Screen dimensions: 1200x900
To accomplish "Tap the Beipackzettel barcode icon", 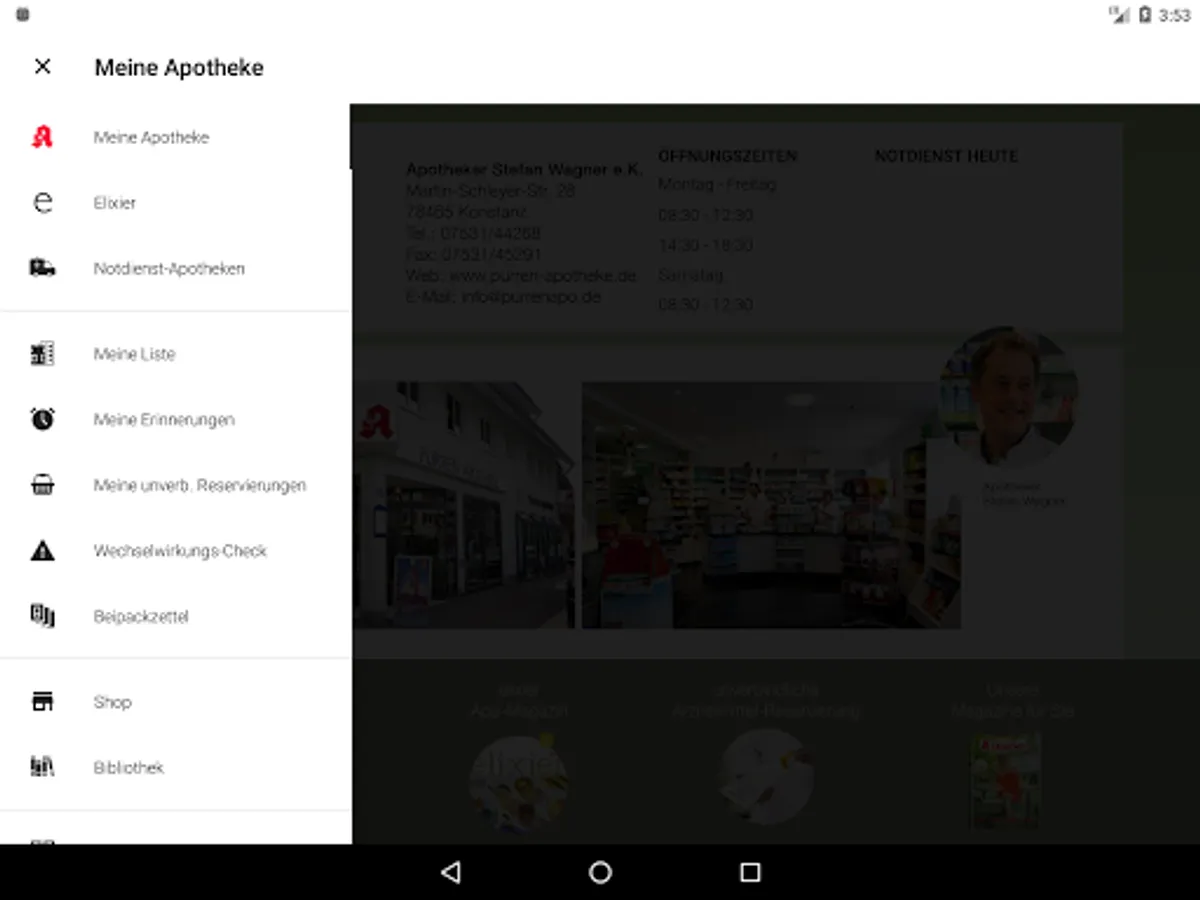I will click(x=42, y=616).
